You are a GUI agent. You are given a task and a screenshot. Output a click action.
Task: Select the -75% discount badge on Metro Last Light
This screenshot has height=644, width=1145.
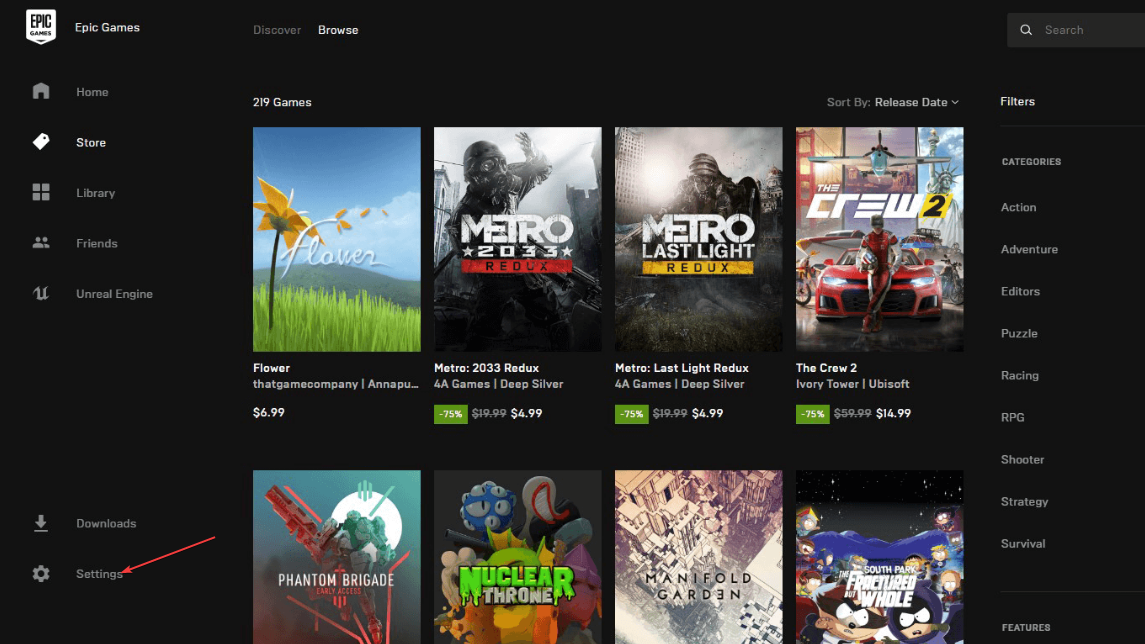631,413
